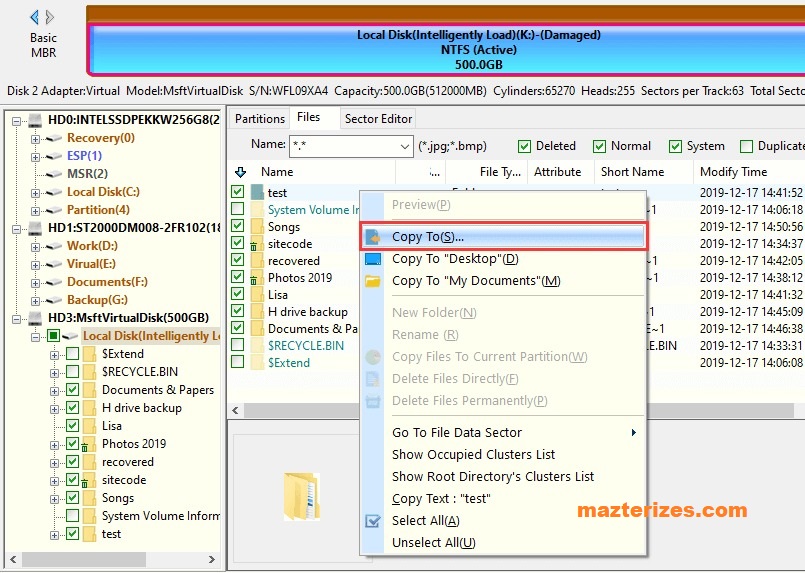Open the Name filter dropdown
Image resolution: width=805 pixels, height=573 pixels.
[x=405, y=146]
